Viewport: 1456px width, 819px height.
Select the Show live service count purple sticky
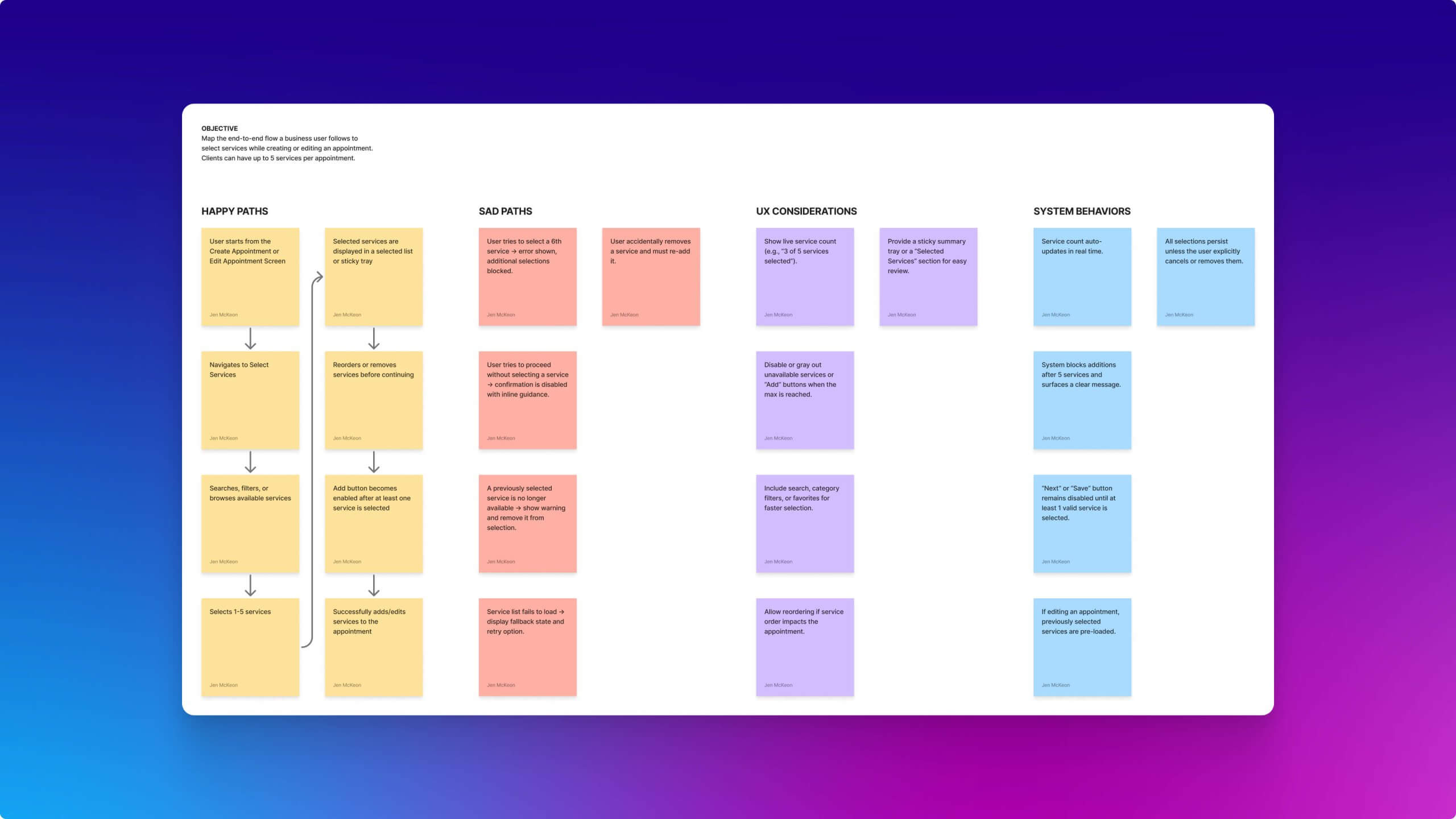[x=805, y=277]
